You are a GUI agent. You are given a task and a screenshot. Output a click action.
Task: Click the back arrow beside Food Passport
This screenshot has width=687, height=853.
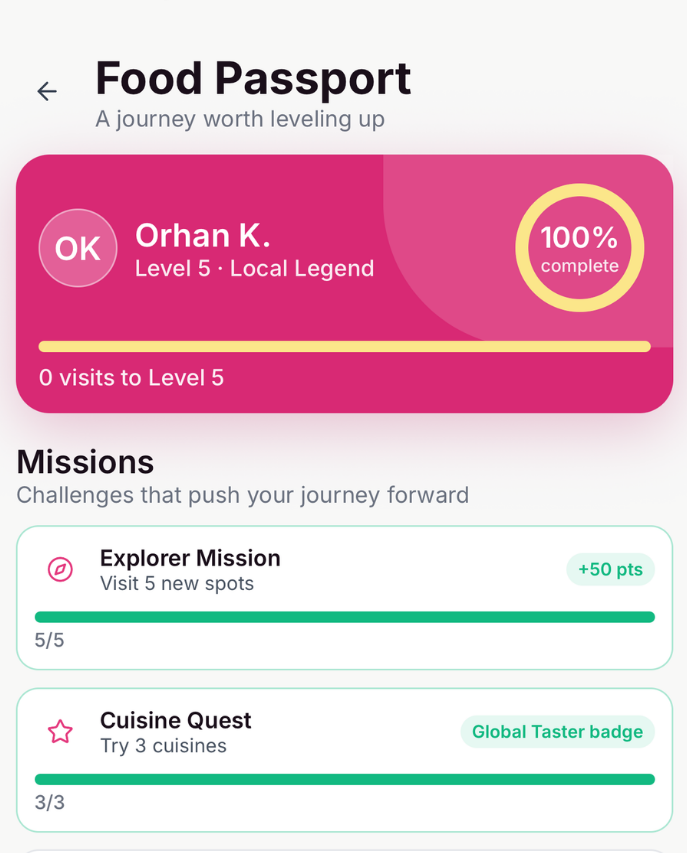(x=46, y=91)
